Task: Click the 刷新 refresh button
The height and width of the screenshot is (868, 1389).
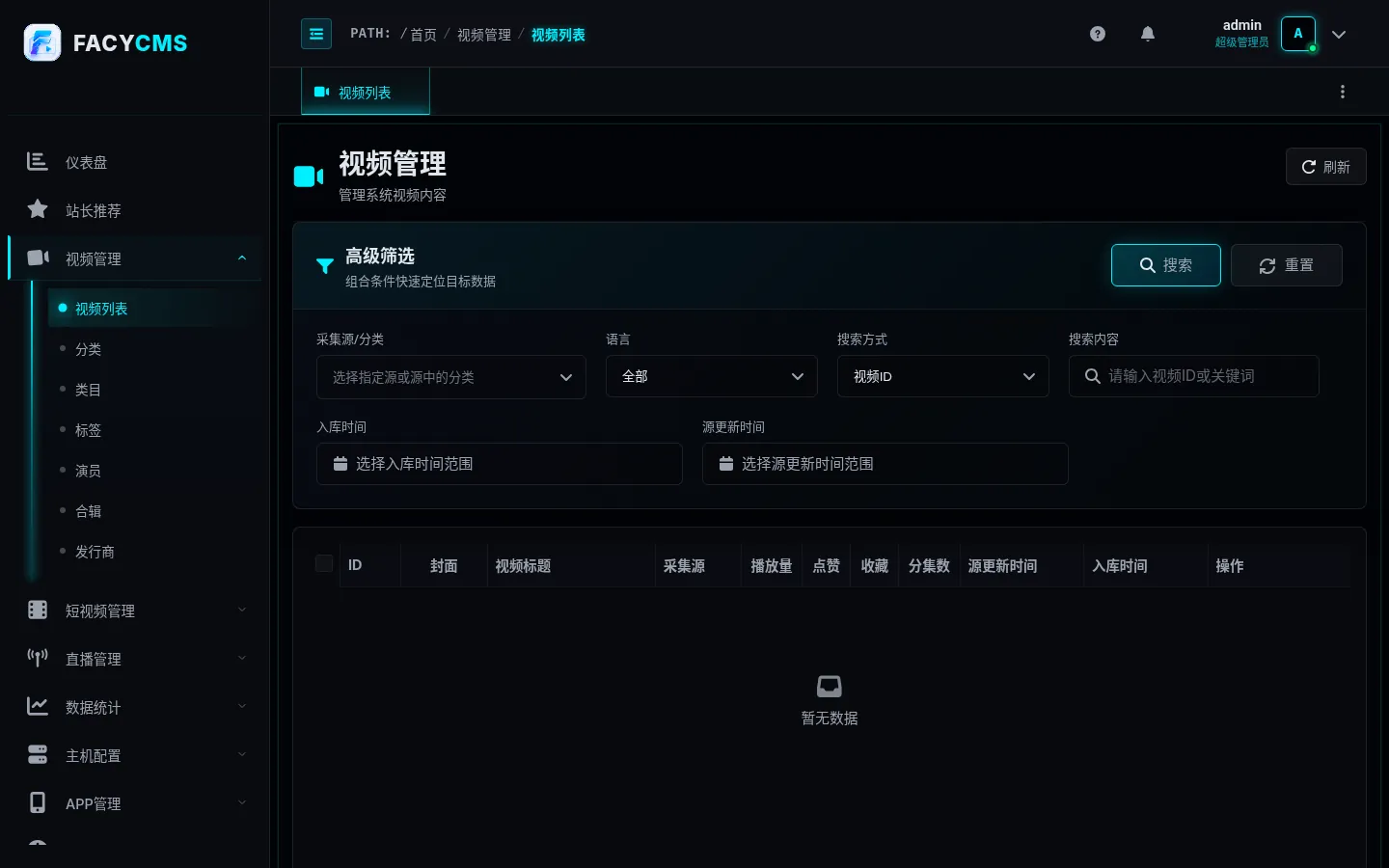Action: click(1326, 167)
